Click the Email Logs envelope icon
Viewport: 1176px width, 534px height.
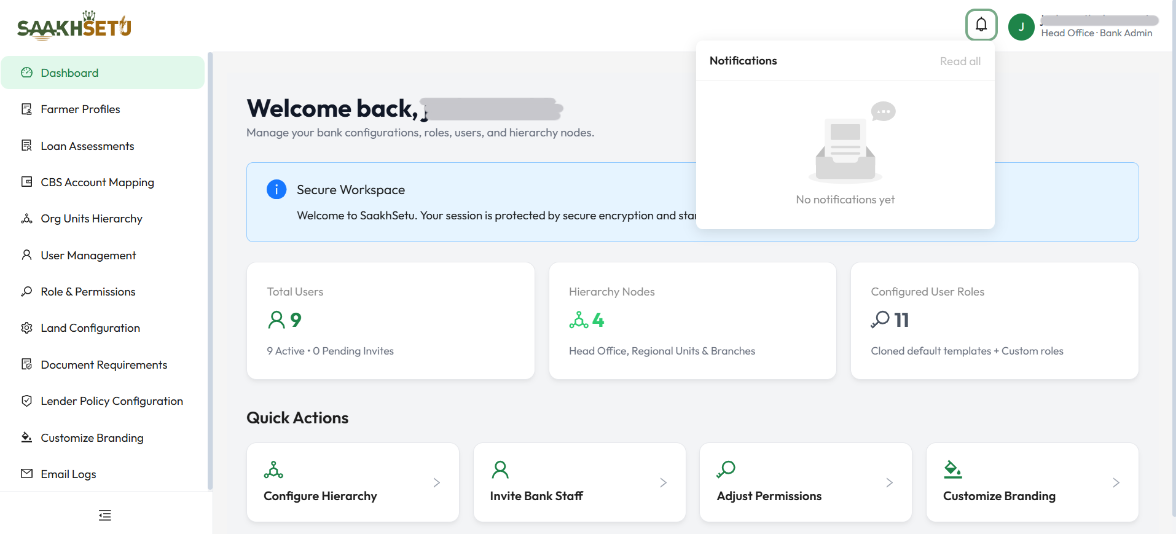27,474
